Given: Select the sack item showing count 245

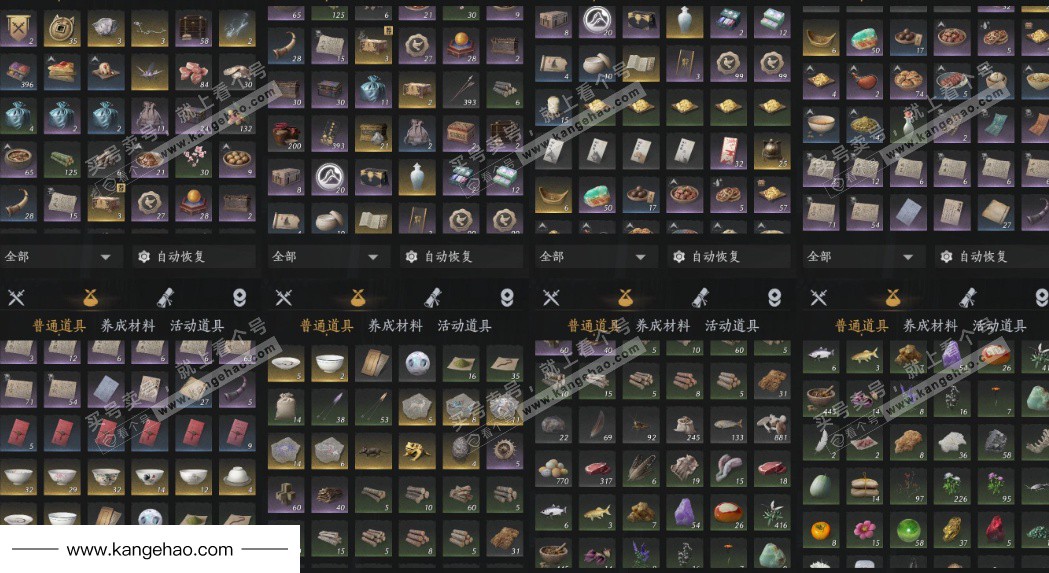Looking at the screenshot, I should point(684,426).
